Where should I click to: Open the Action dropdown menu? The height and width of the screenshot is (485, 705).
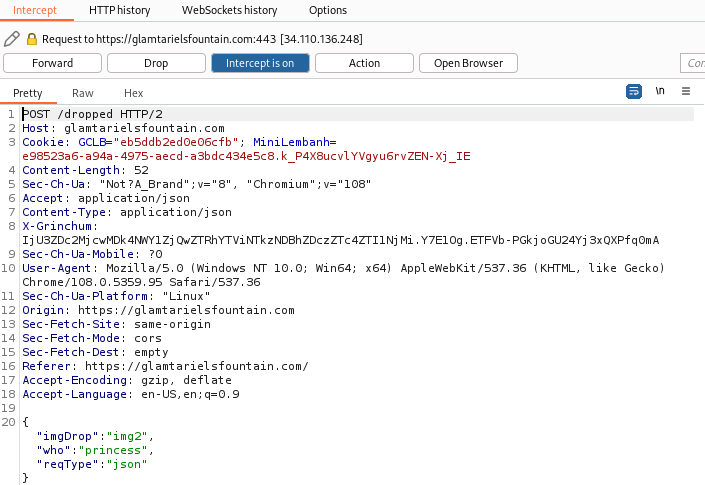364,63
